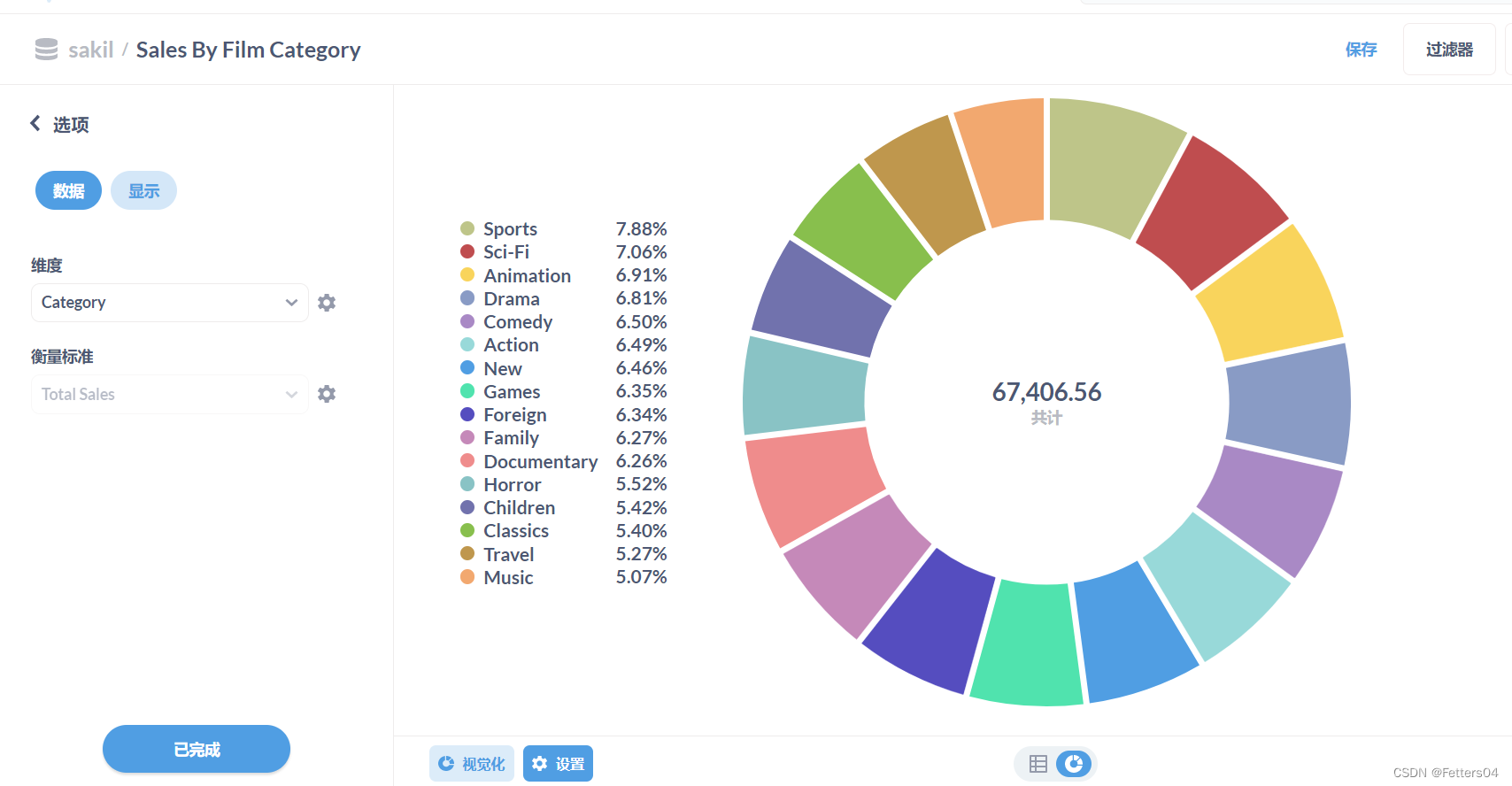The height and width of the screenshot is (786, 1512).
Task: Click the Sports legend color dot
Action: tap(467, 229)
